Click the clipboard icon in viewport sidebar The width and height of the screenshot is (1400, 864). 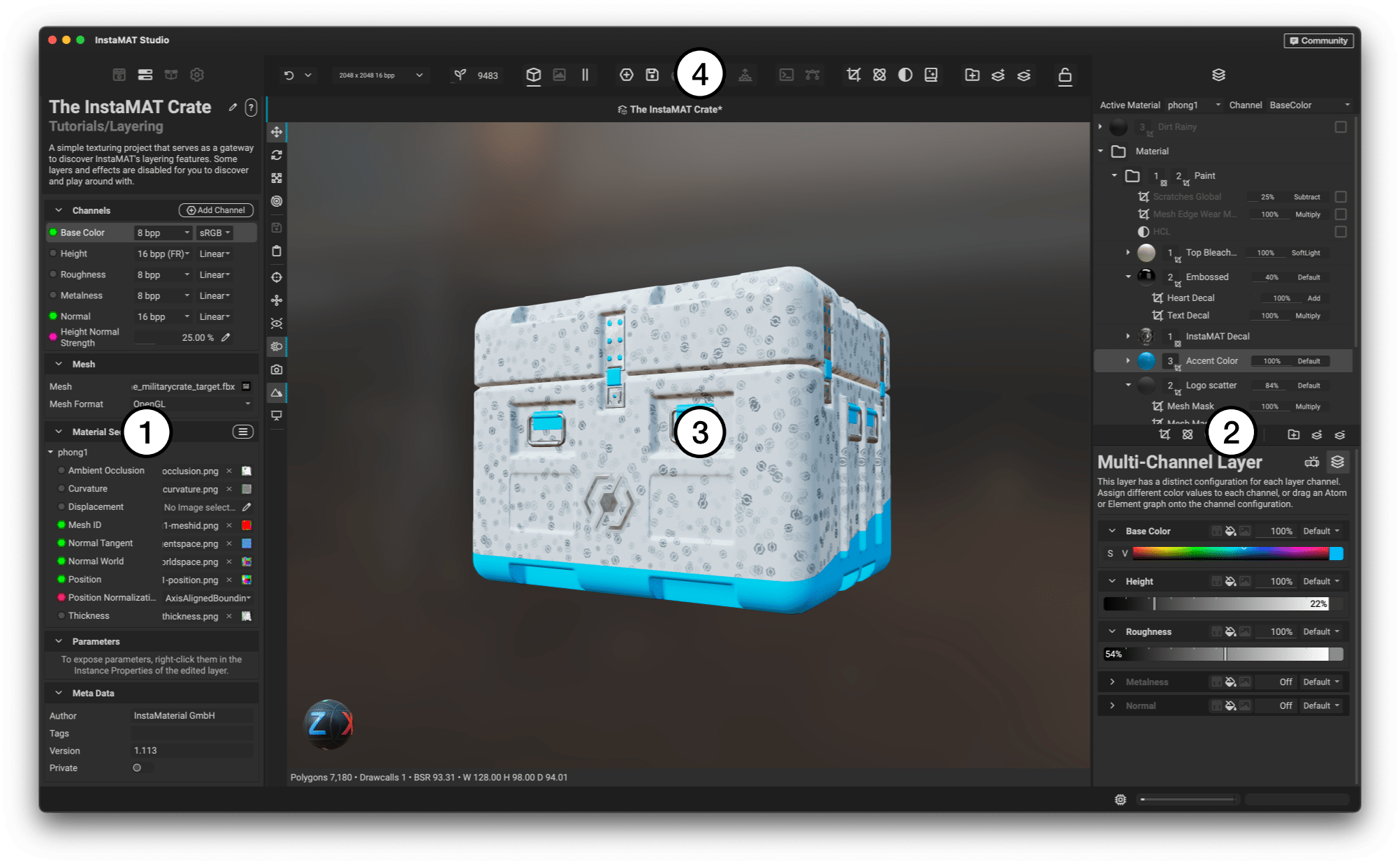pos(277,251)
